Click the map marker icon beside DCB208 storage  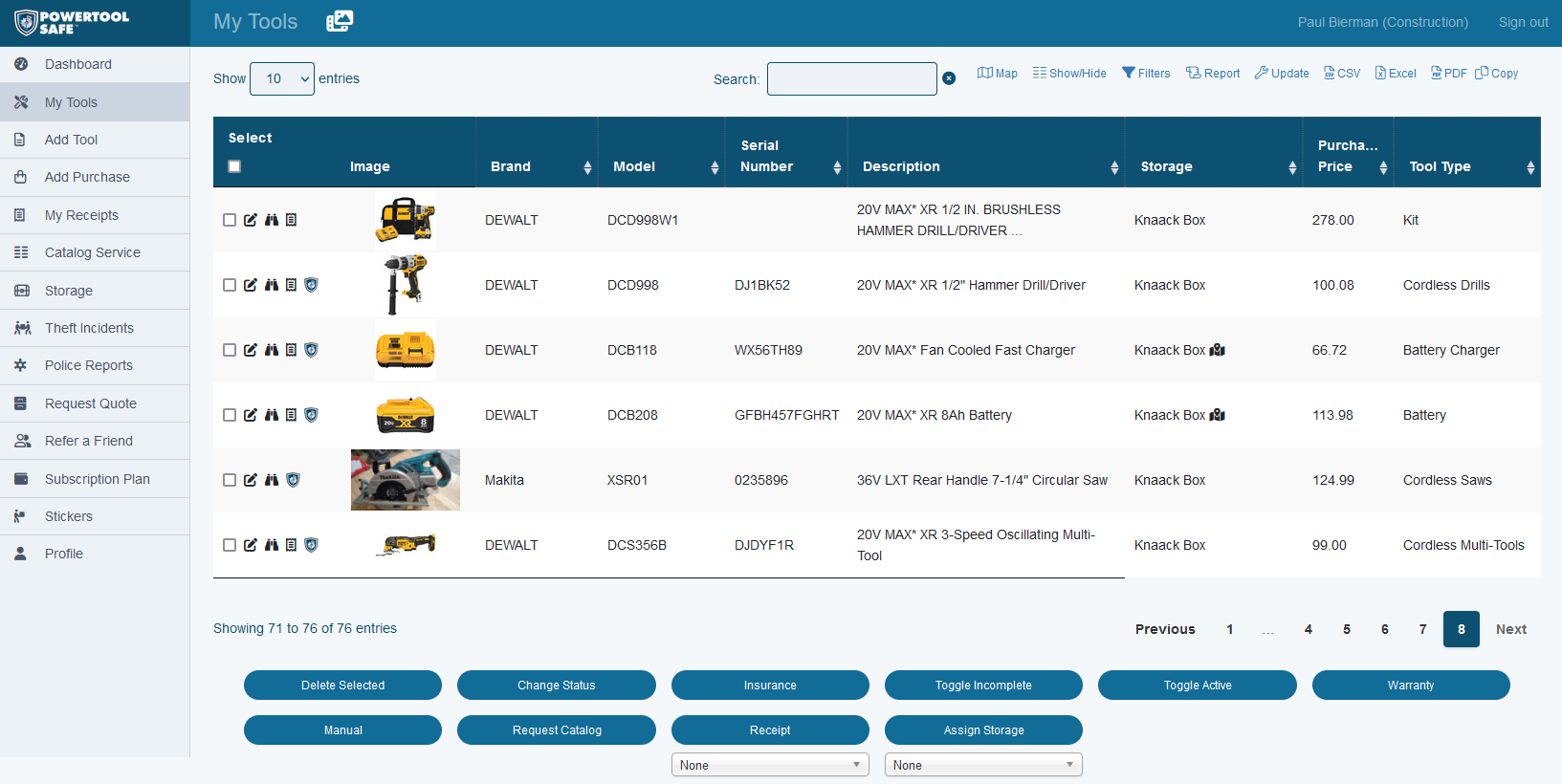click(1218, 415)
